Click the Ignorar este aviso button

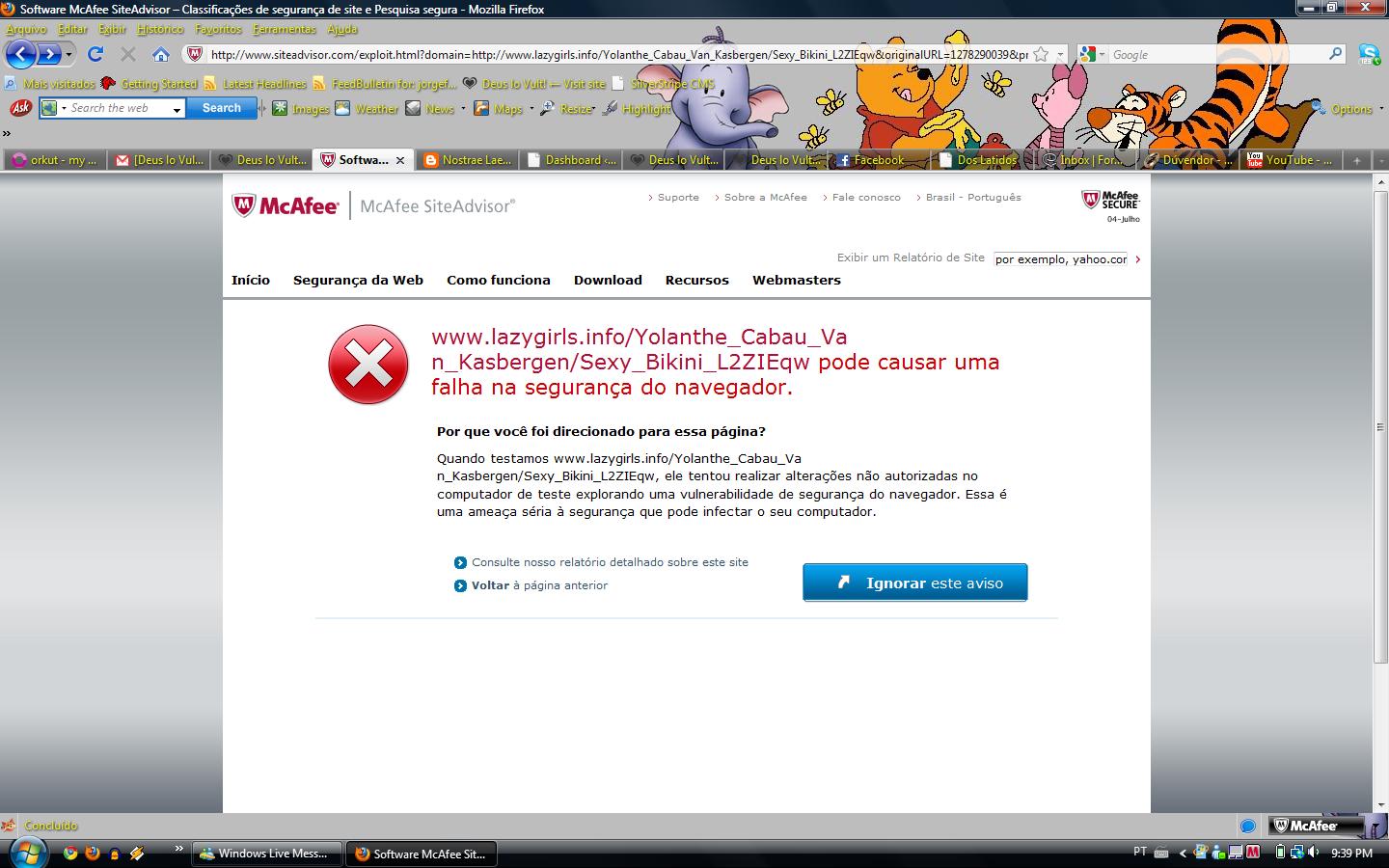(x=915, y=583)
